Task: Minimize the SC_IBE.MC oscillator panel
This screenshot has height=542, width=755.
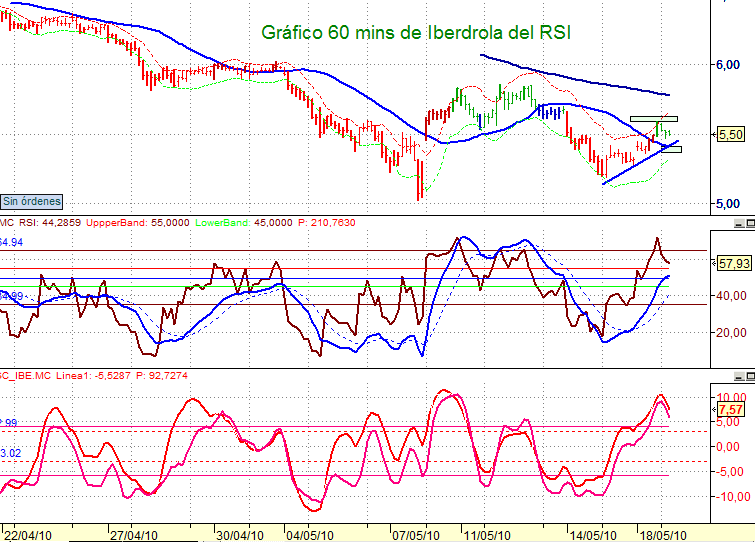Action: click(x=739, y=376)
